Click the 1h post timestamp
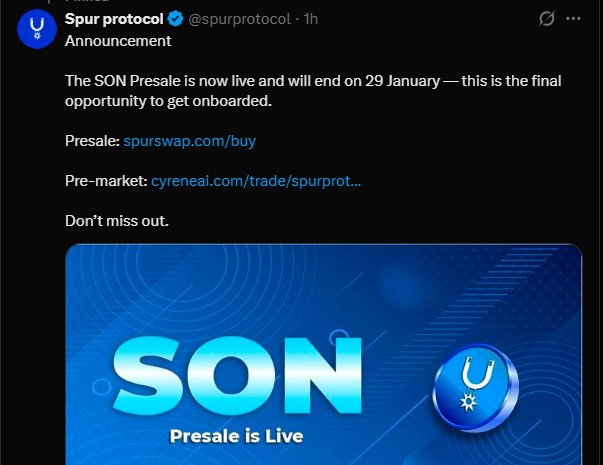This screenshot has height=465, width=603. (x=311, y=19)
